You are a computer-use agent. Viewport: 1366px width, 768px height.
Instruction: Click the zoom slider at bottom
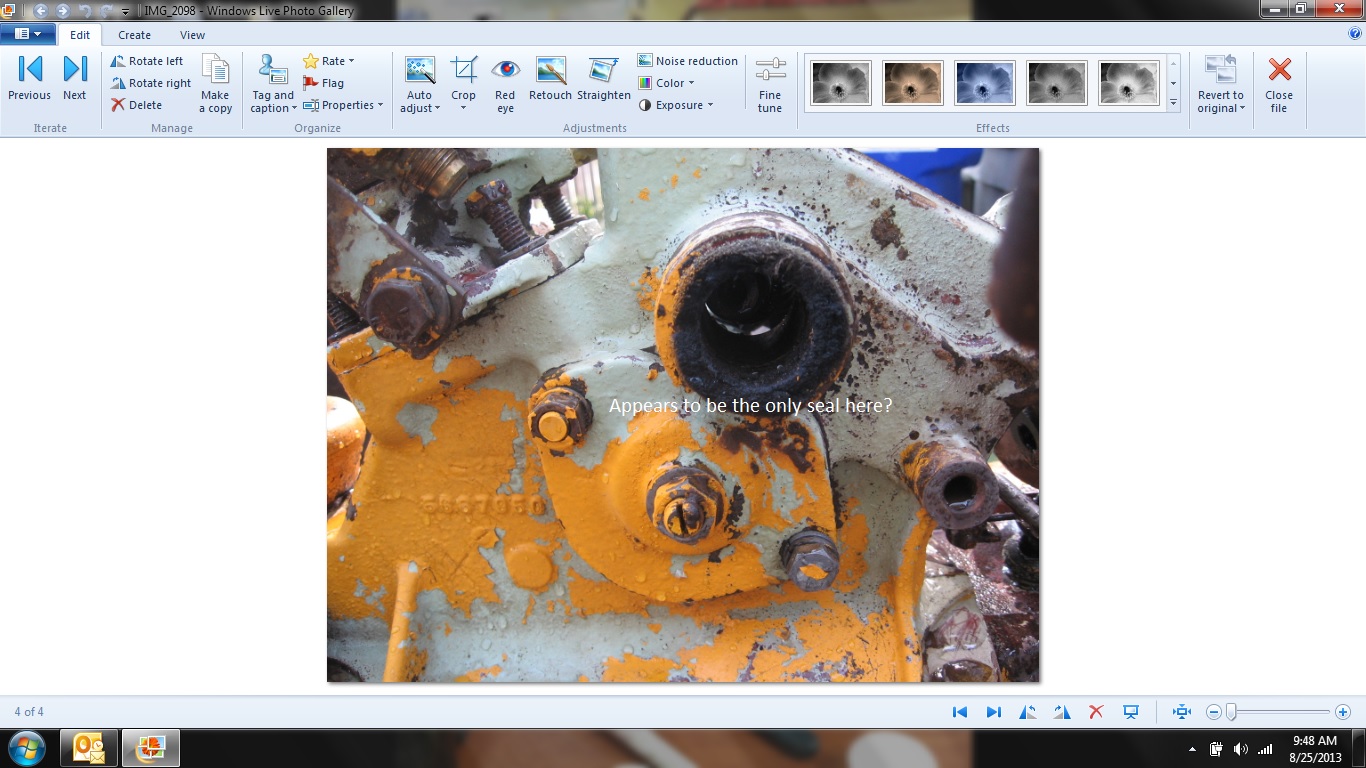point(1278,712)
